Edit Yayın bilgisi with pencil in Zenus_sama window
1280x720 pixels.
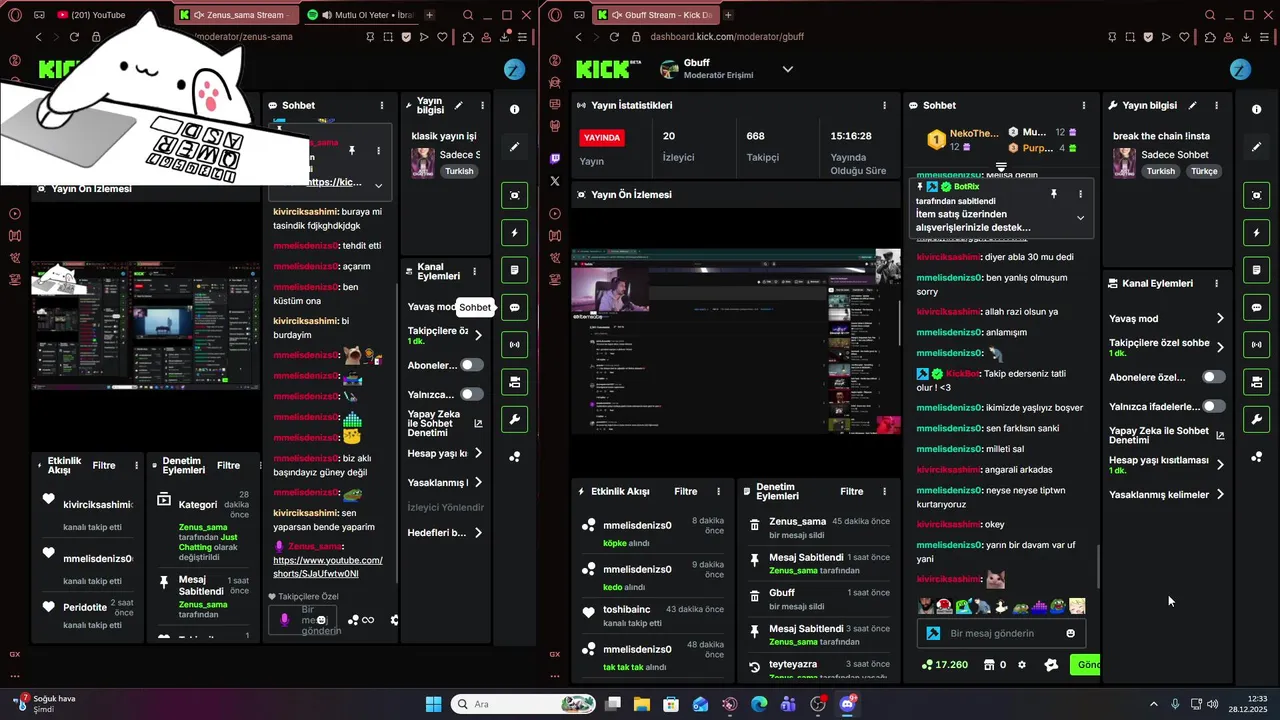pyautogui.click(x=458, y=105)
